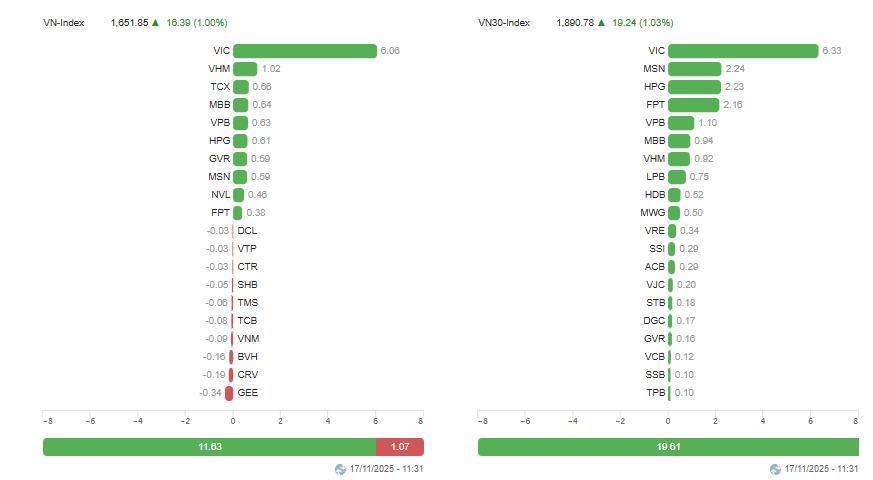Click the globe icon beside the left timestamp
The width and height of the screenshot is (873, 480).
(x=341, y=469)
